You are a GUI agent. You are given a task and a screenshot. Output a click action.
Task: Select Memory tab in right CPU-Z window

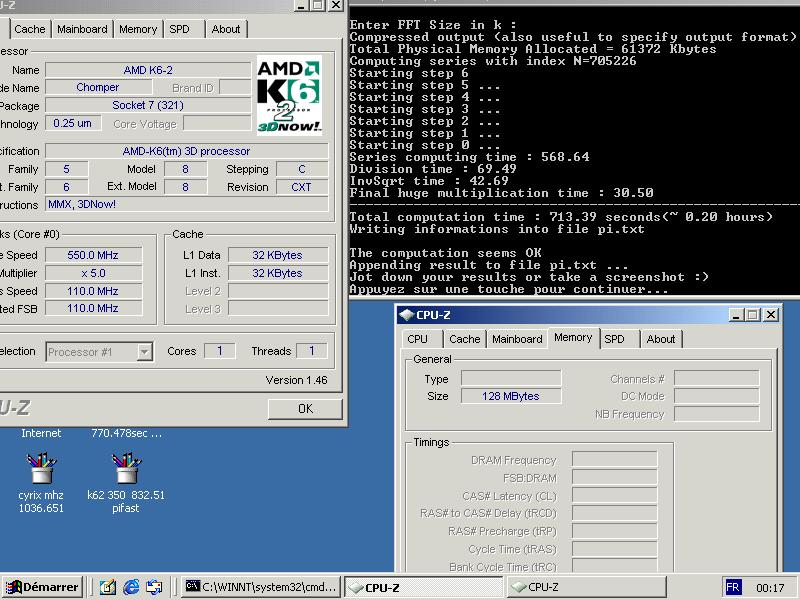pos(573,337)
